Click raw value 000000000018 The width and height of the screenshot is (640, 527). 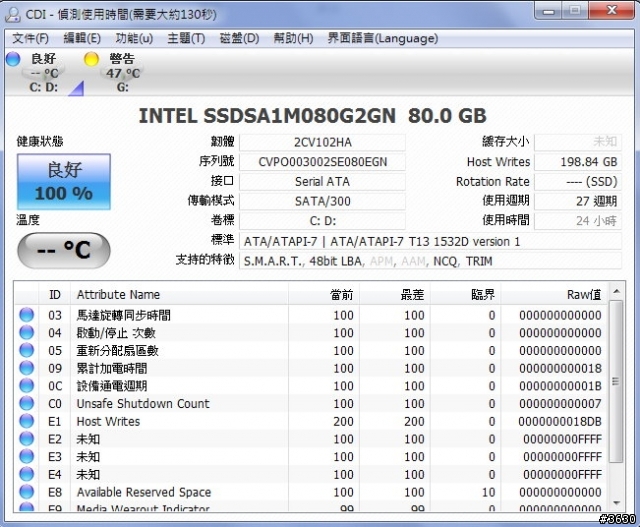pos(560,368)
